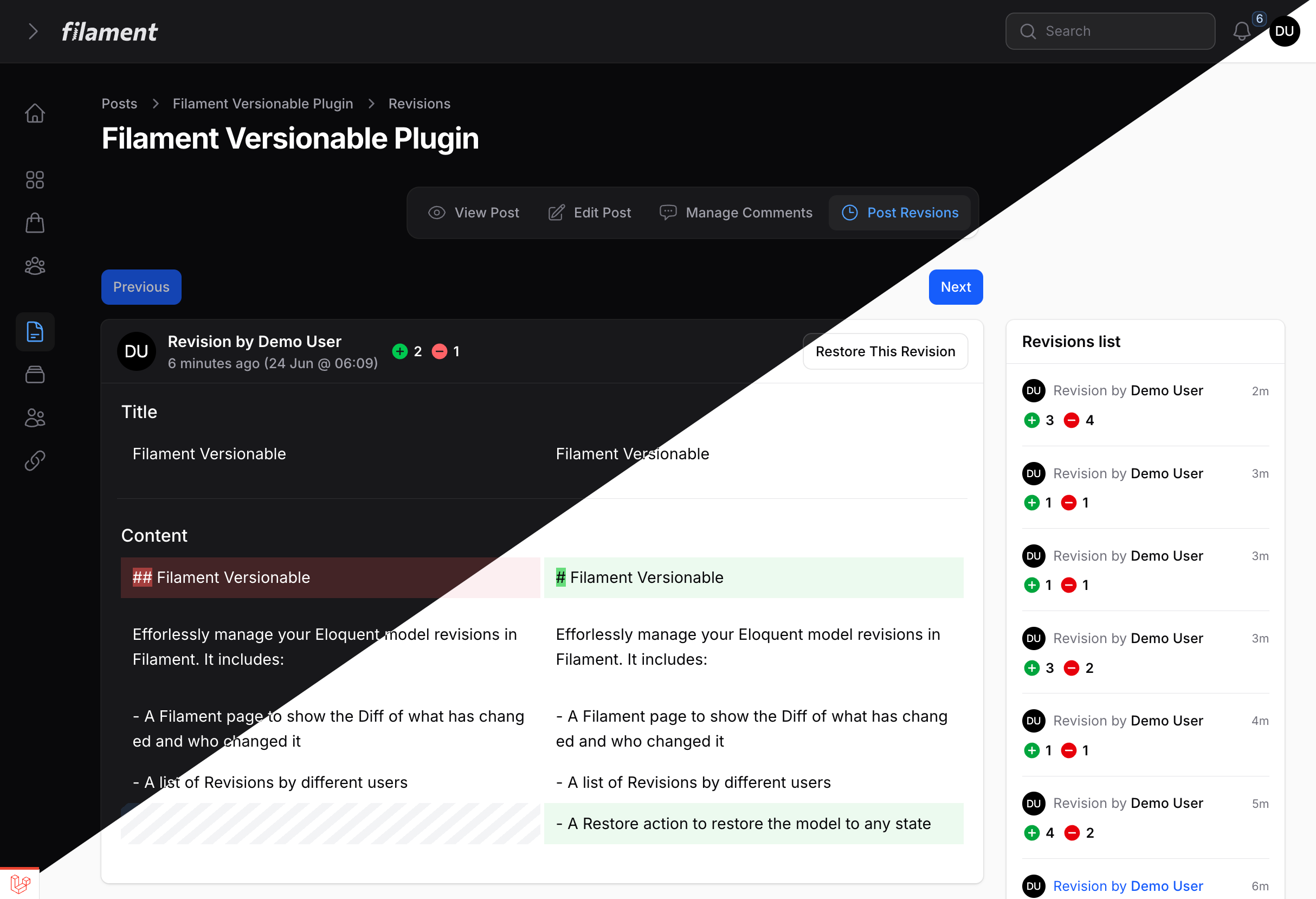Viewport: 1316px width, 899px height.
Task: Open the notifications bell icon
Action: pos(1241,32)
